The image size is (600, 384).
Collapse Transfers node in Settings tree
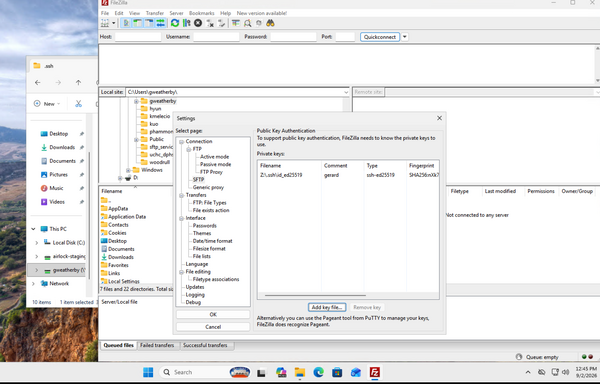(181, 195)
